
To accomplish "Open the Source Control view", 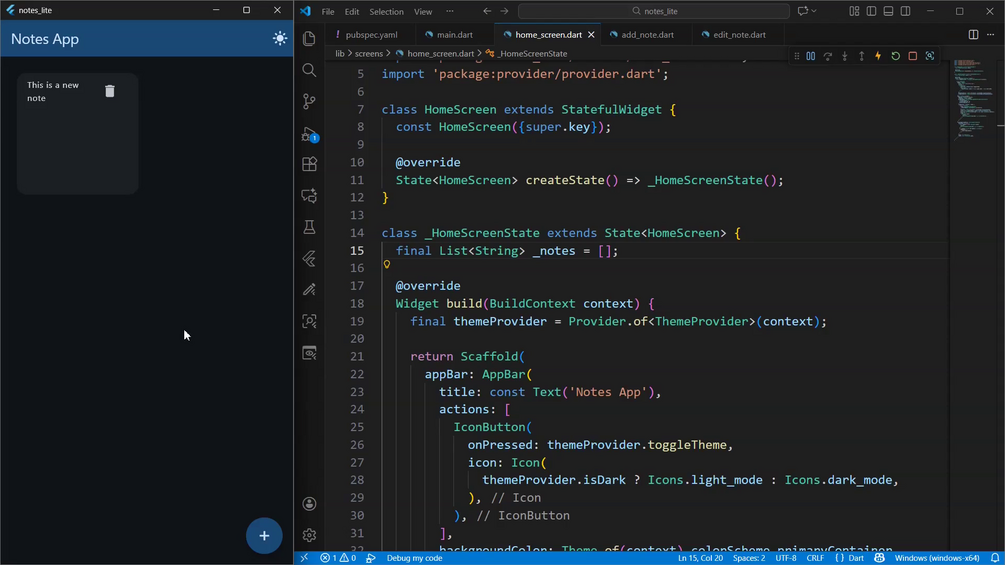I will (x=309, y=101).
